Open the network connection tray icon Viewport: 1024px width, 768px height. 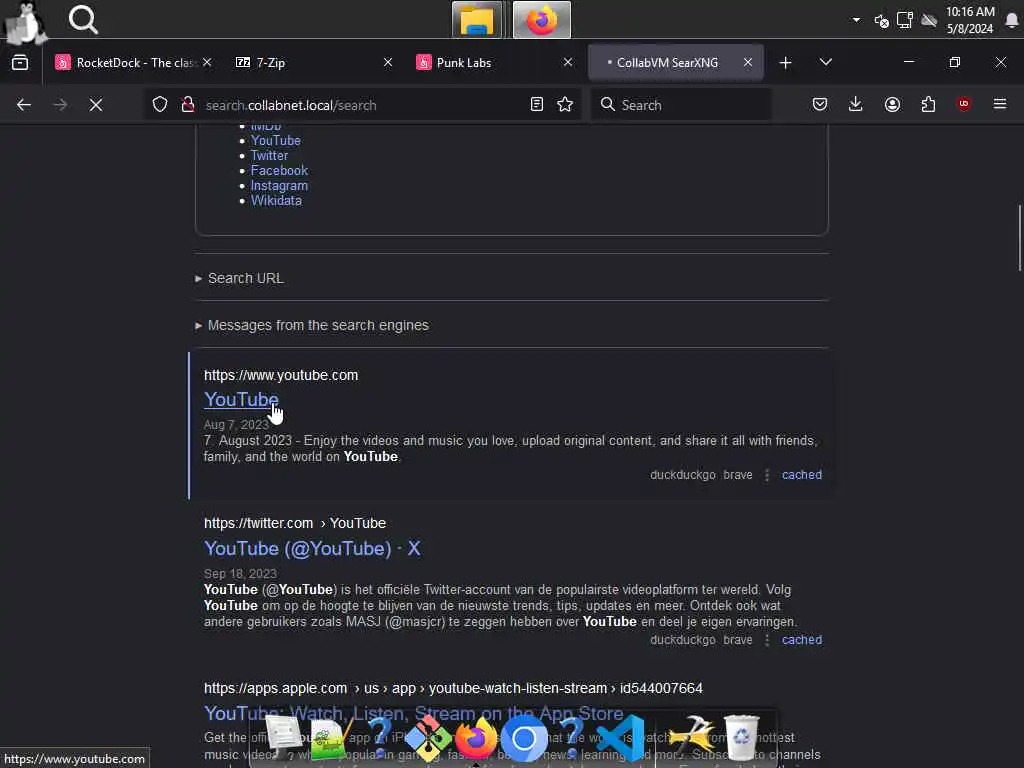904,20
